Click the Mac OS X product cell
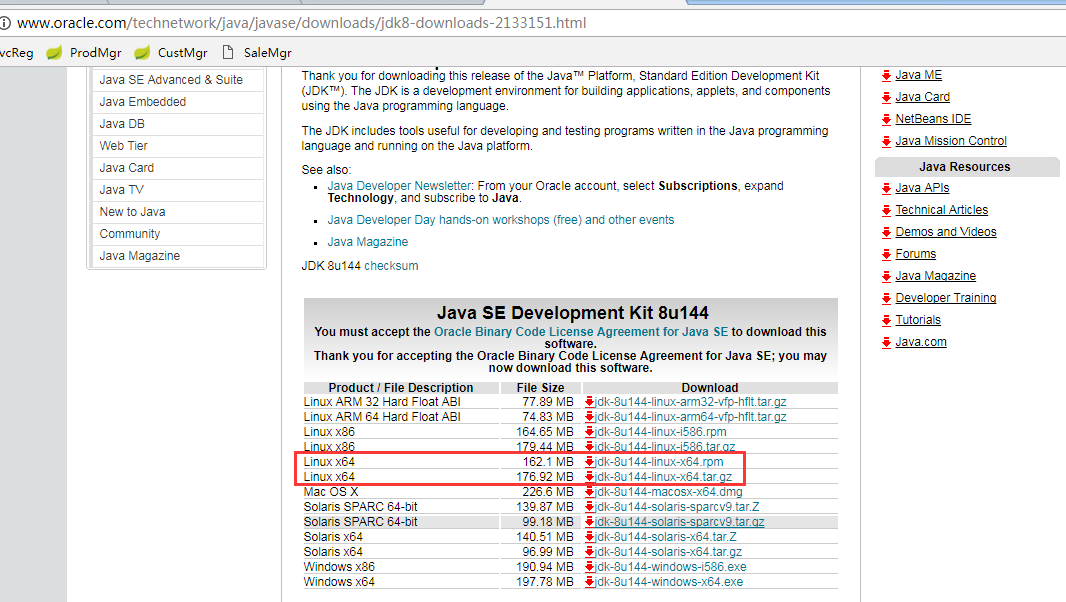1066x602 pixels. [330, 492]
